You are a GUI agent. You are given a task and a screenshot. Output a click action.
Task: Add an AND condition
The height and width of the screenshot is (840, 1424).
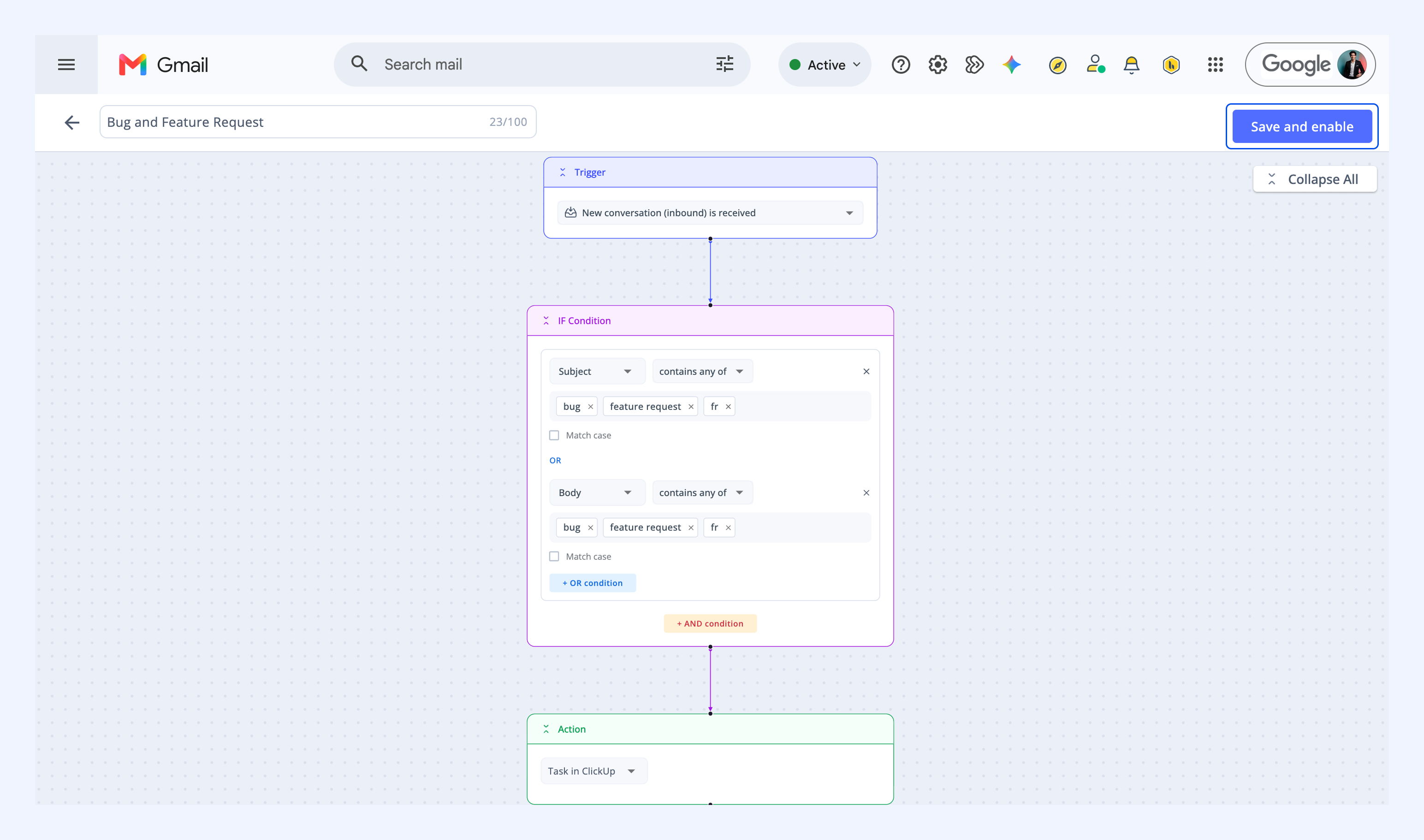[x=710, y=623]
